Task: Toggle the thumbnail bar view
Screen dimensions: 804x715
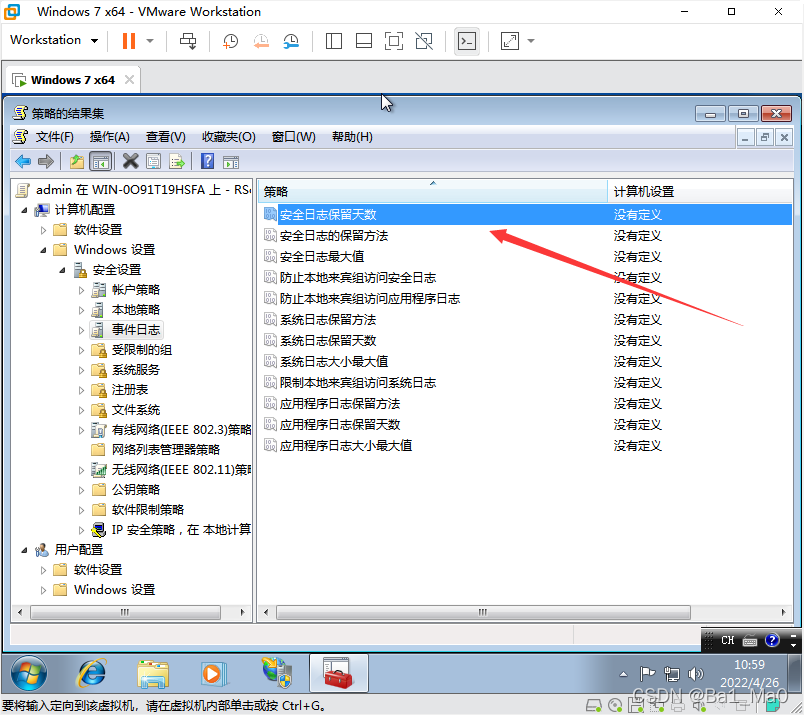Action: point(364,41)
